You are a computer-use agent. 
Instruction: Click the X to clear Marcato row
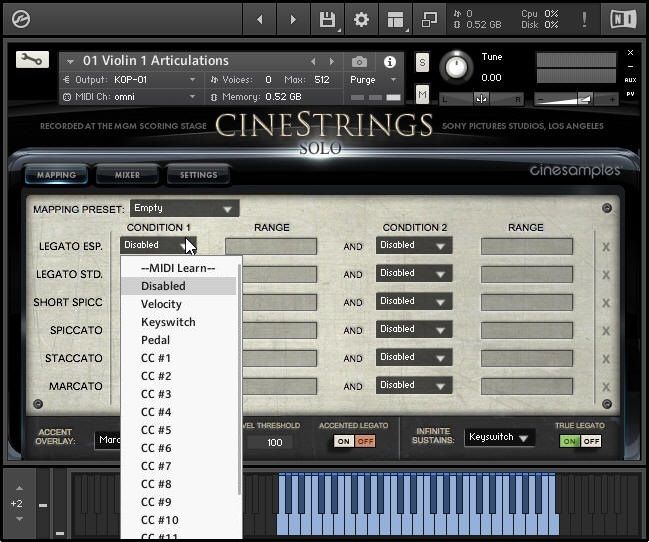tap(606, 387)
